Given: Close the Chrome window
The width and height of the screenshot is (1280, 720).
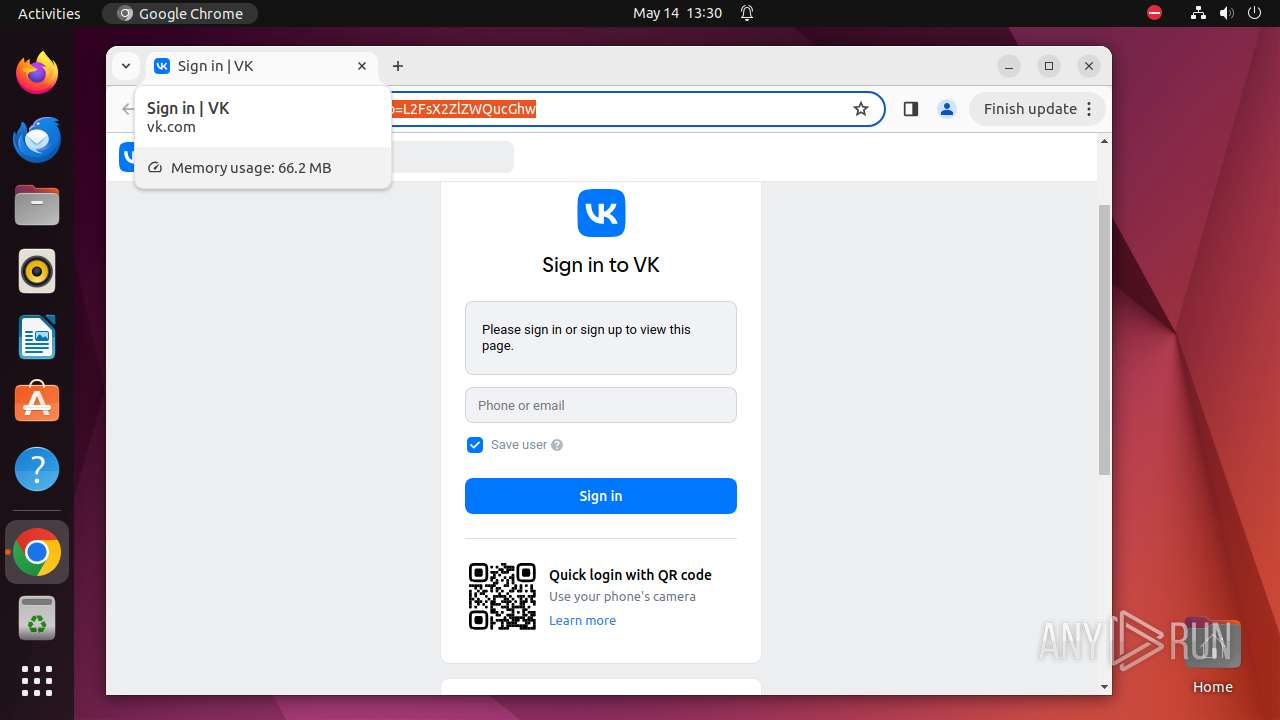Looking at the screenshot, I should click(1089, 66).
